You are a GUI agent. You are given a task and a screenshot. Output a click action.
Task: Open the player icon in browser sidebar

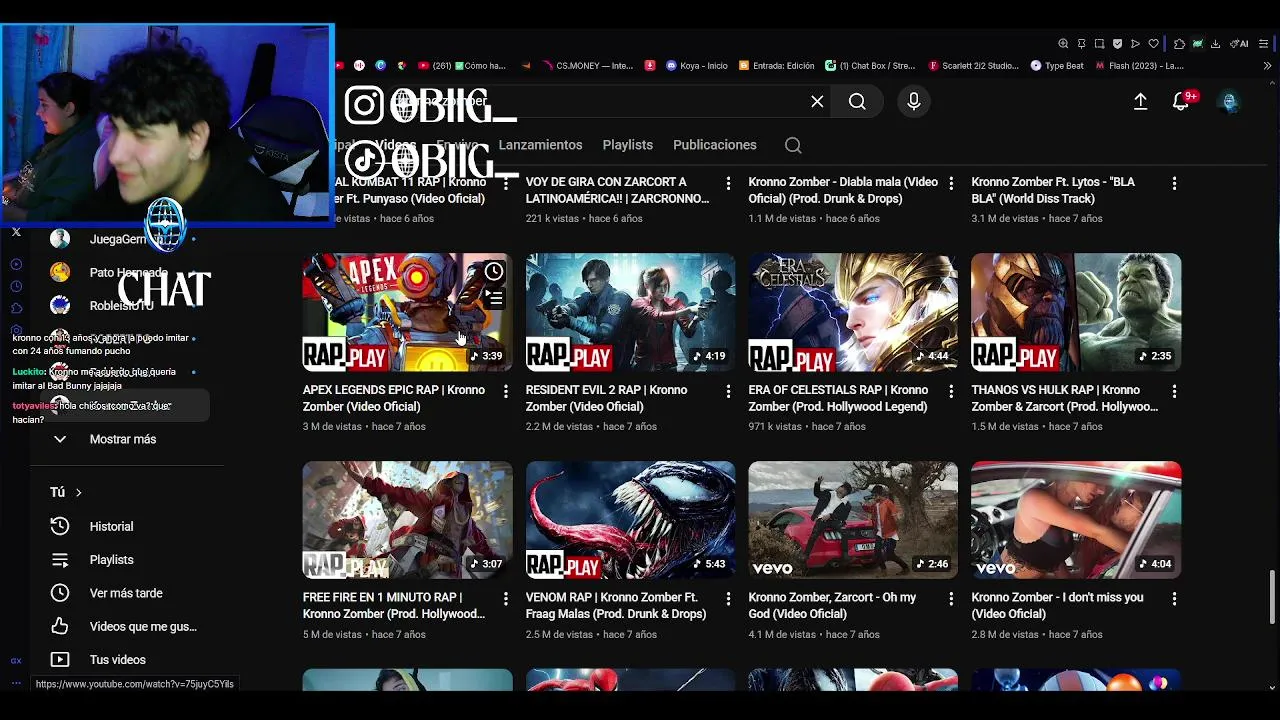pos(16,264)
